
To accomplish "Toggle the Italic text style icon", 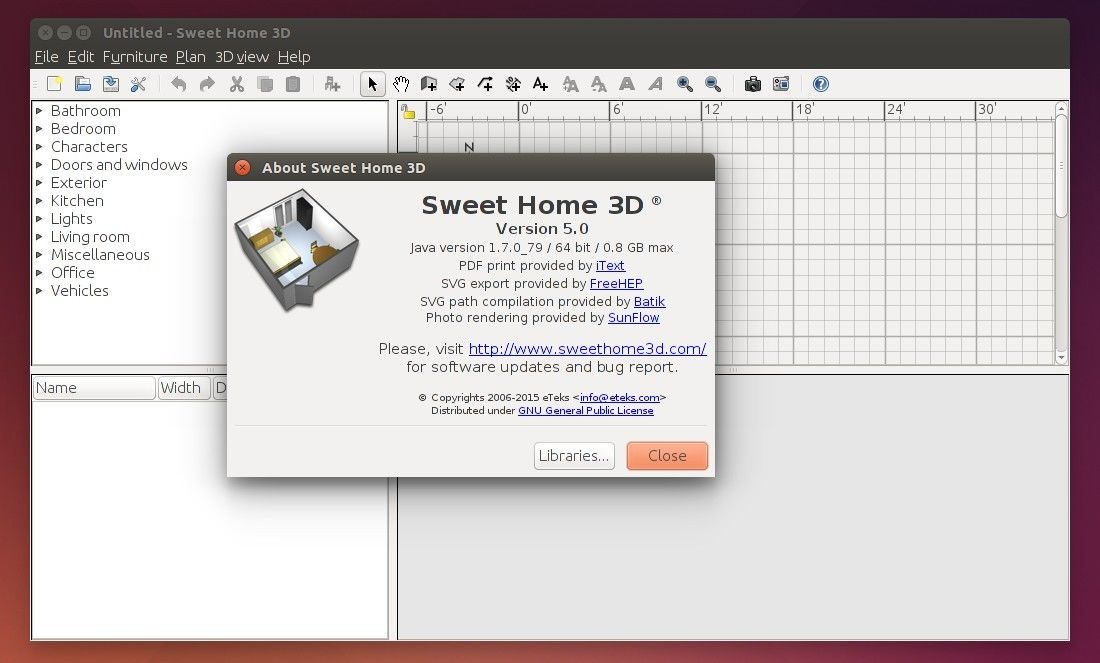I will click(655, 84).
